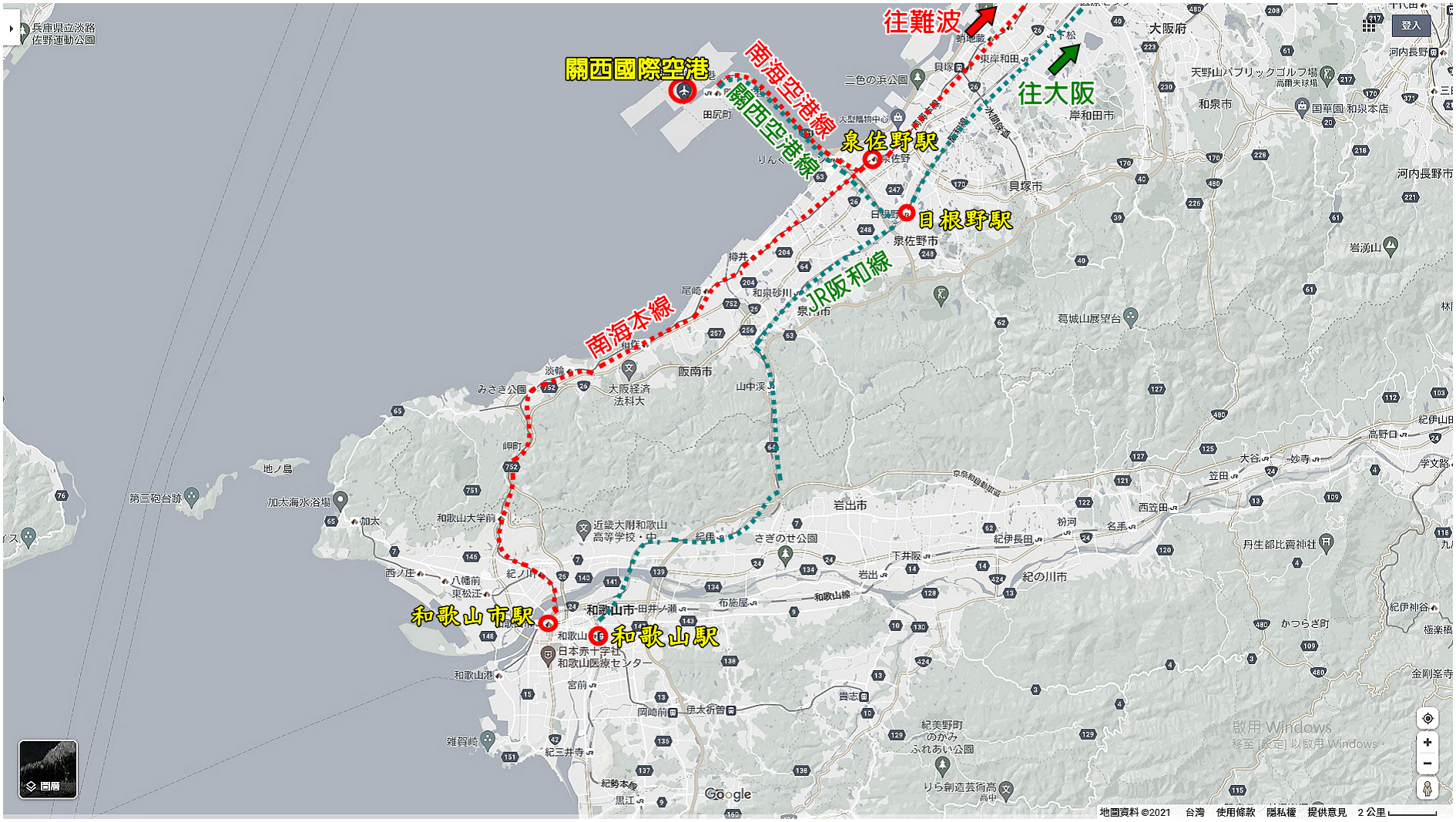This screenshot has height=822, width=1456.
Task: Select 岩湧山 mountain marker
Action: tap(1391, 247)
